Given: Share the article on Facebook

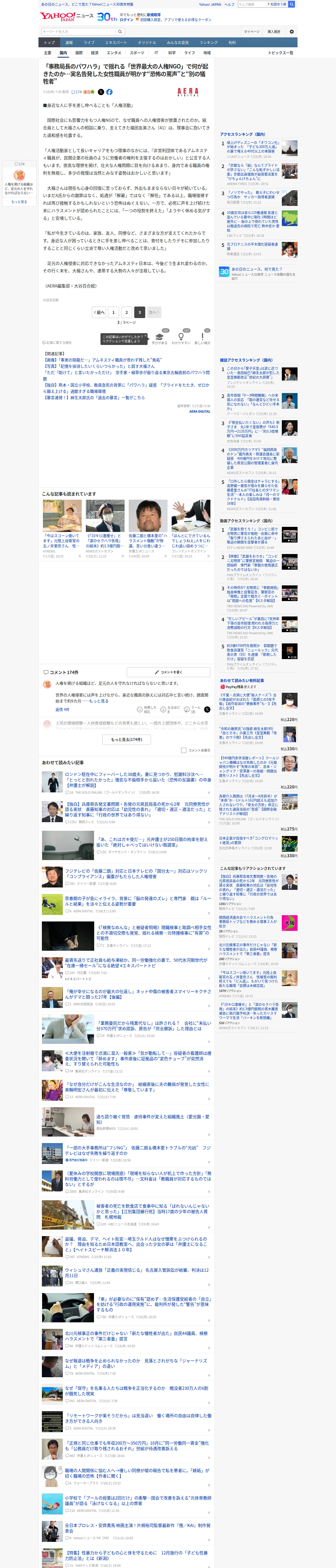Looking at the screenshot, I should 109,92.
